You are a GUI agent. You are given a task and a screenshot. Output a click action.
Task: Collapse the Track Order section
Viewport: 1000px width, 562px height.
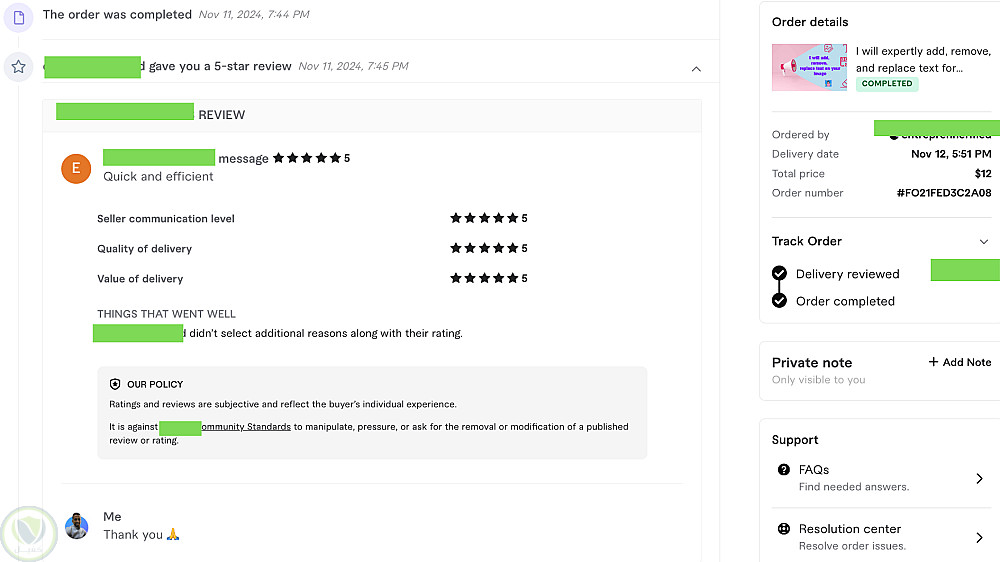(x=983, y=242)
